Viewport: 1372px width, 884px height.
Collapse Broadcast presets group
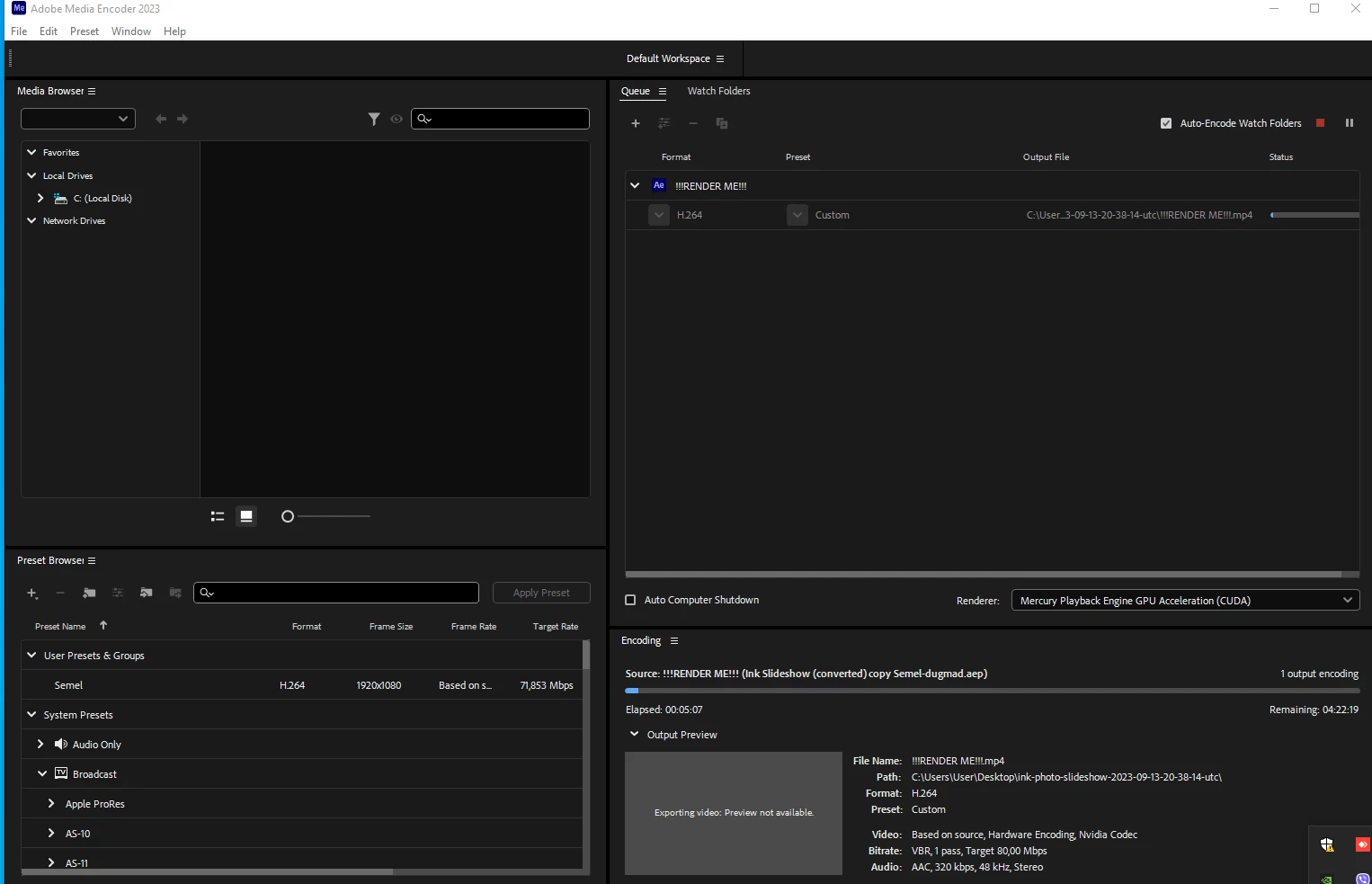(x=42, y=773)
